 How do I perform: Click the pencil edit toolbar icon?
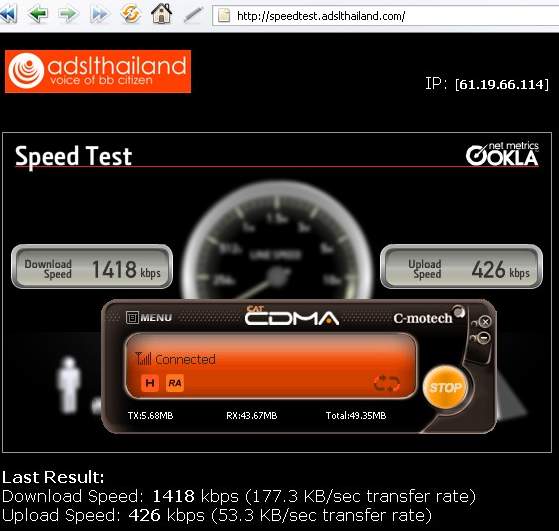(193, 15)
